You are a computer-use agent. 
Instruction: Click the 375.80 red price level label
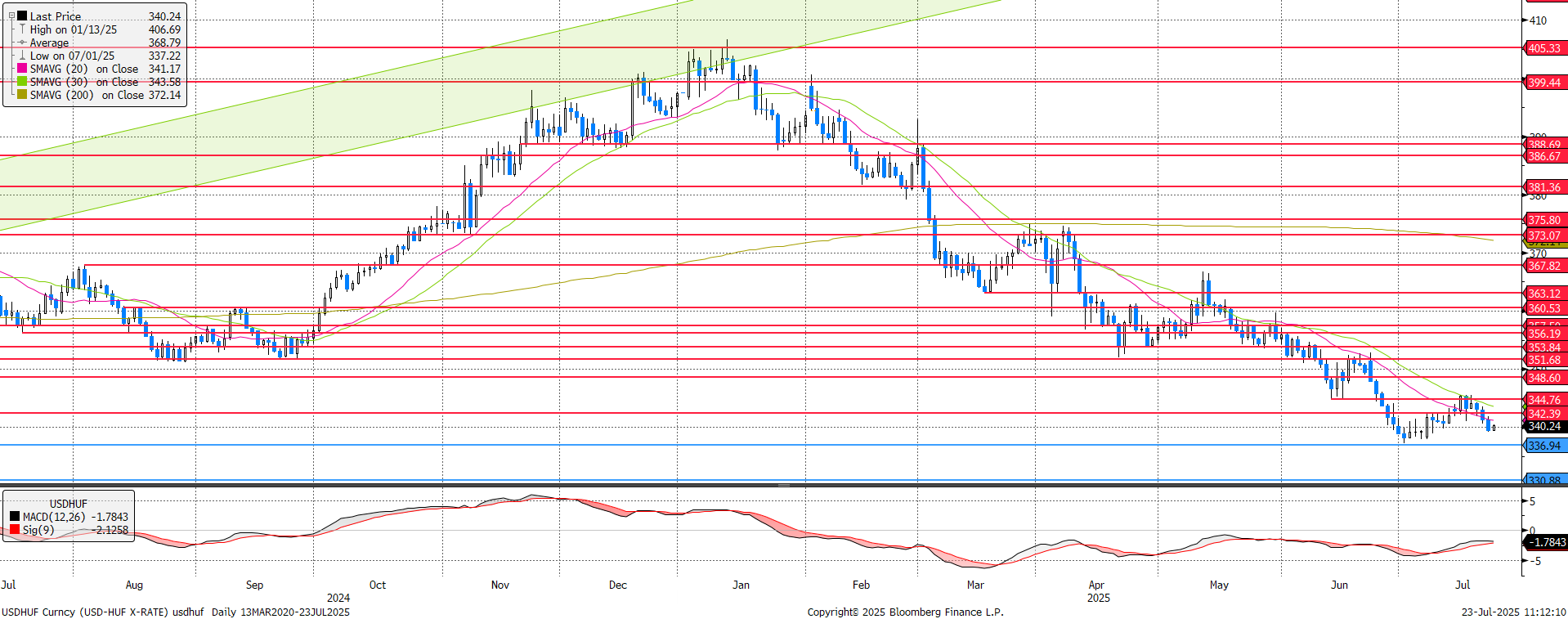[x=1545, y=220]
